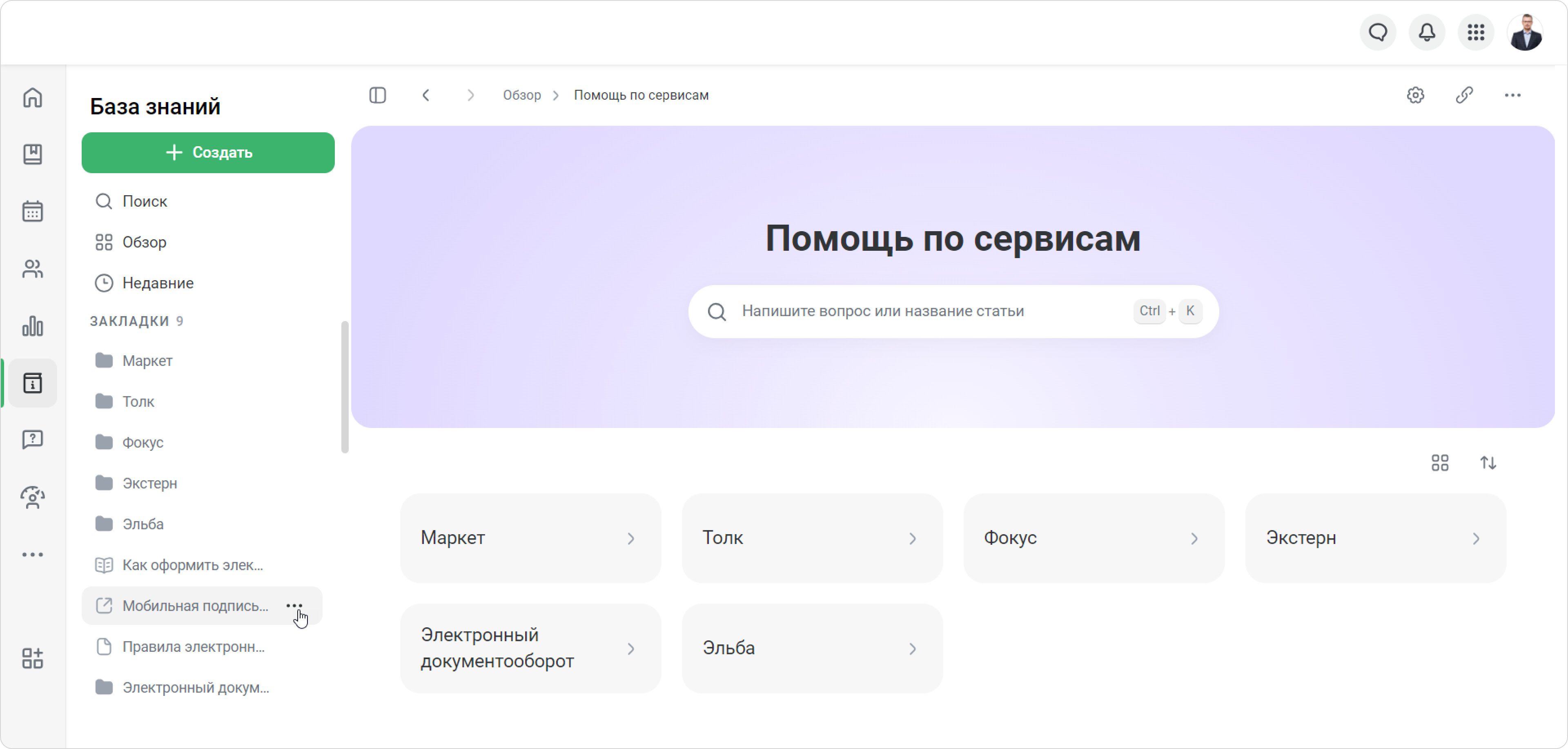
Task: Expand the Толк card chevron
Action: coord(913,538)
